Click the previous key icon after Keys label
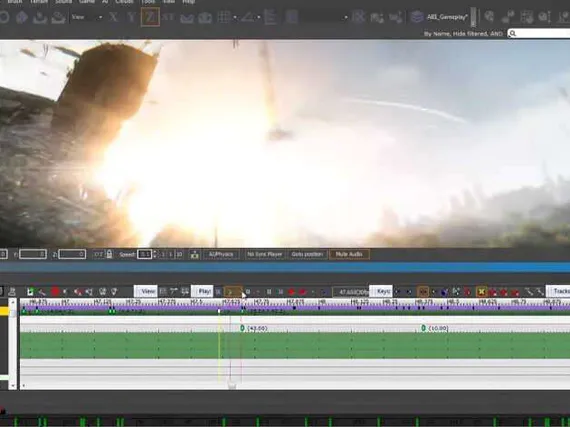Screen dimensions: 570x427 (397, 291)
